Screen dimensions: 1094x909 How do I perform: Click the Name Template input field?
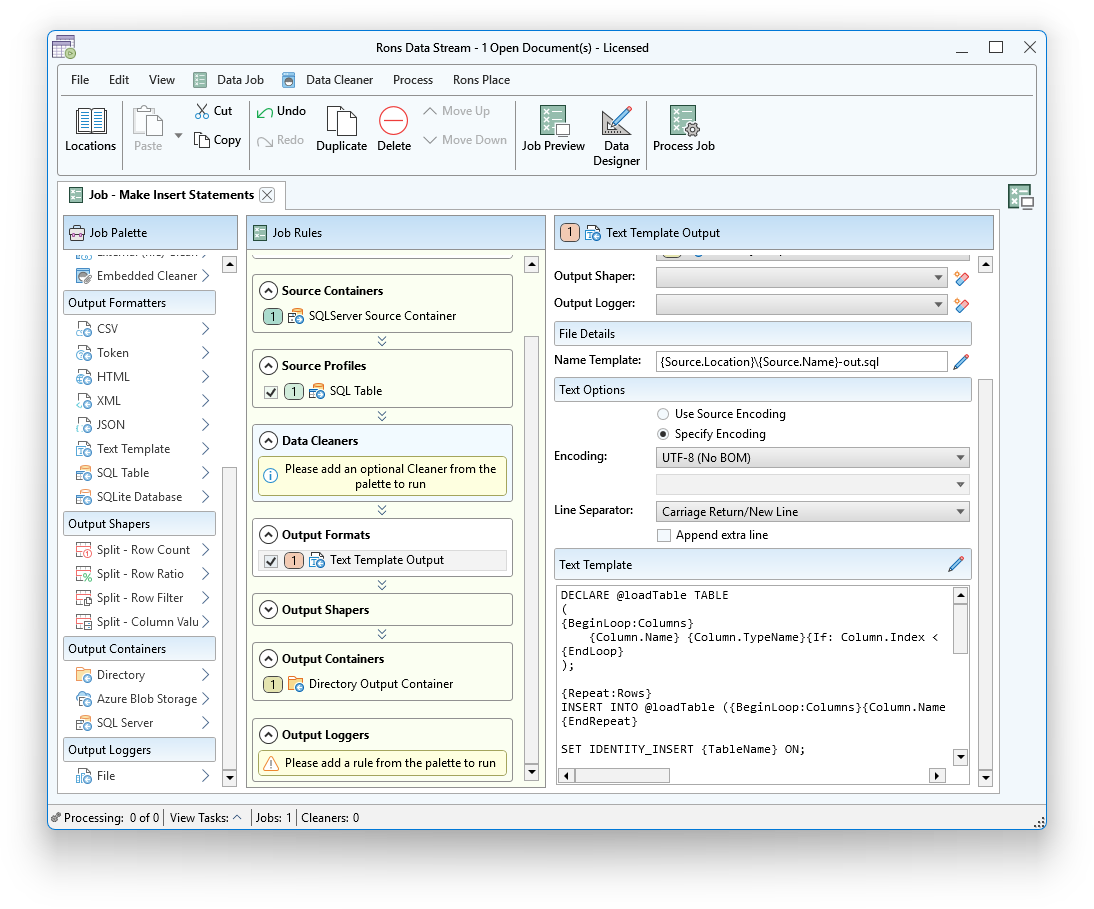801,361
